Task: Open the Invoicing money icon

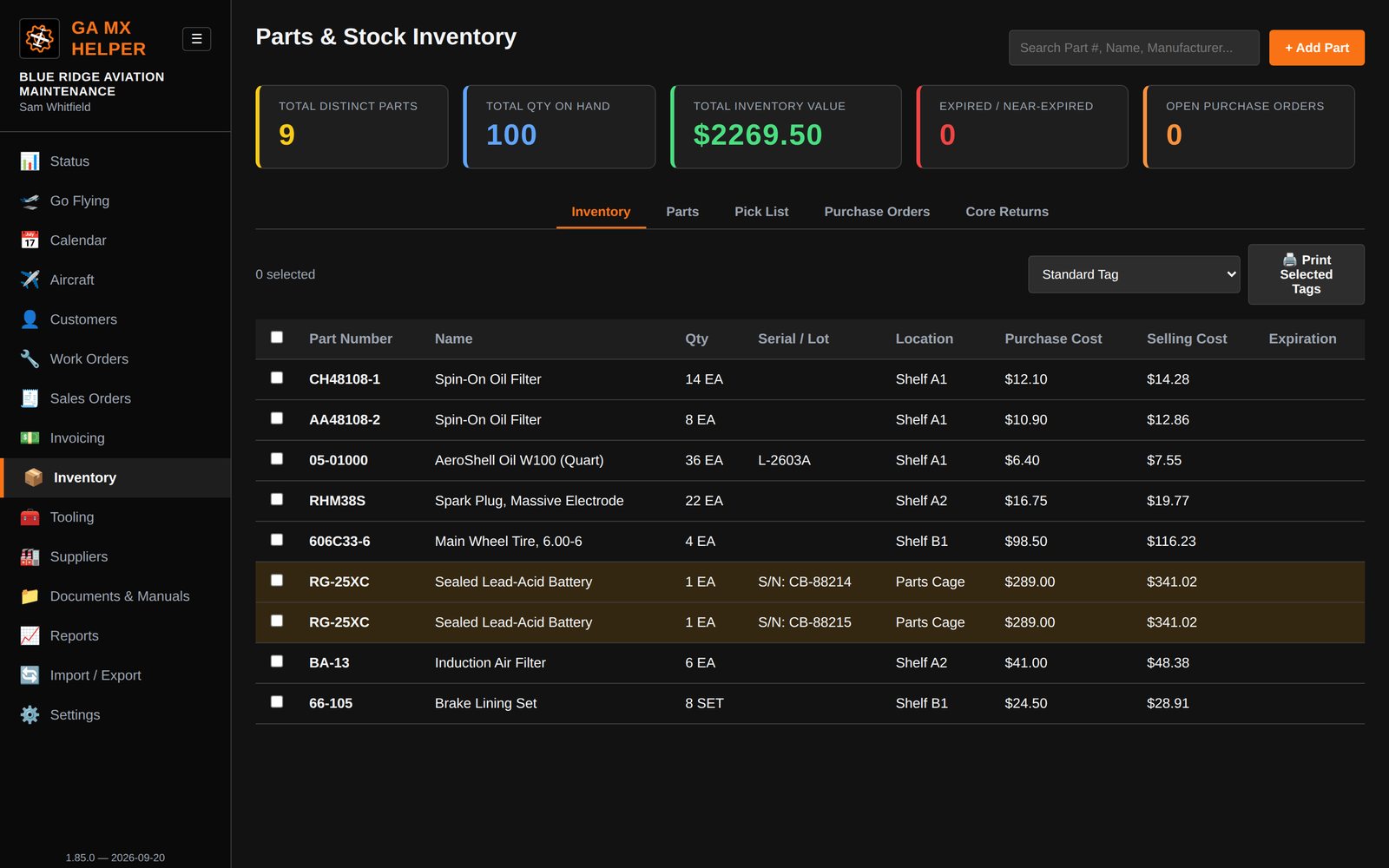Action: [30, 437]
